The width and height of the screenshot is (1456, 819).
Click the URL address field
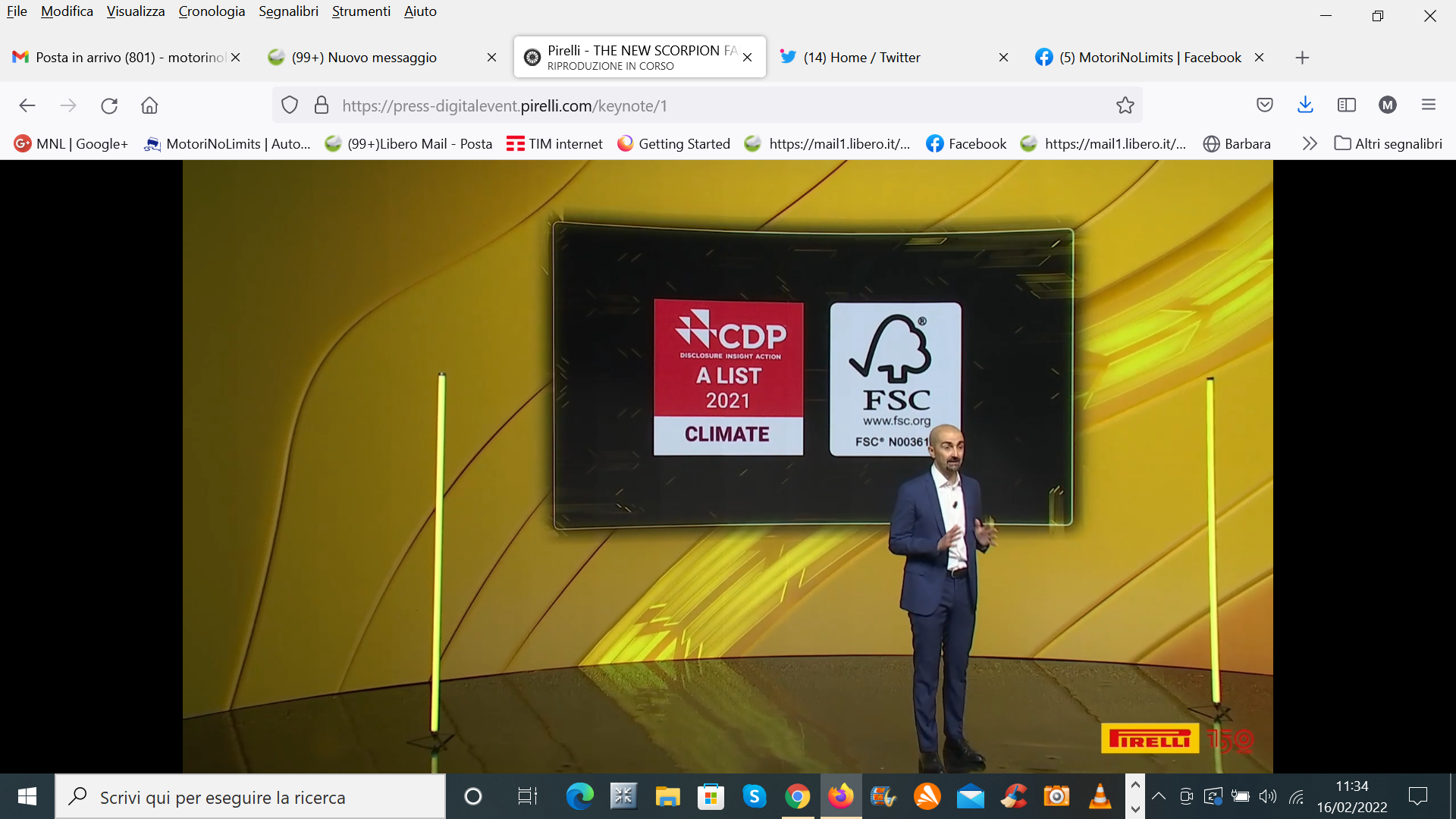pos(682,105)
